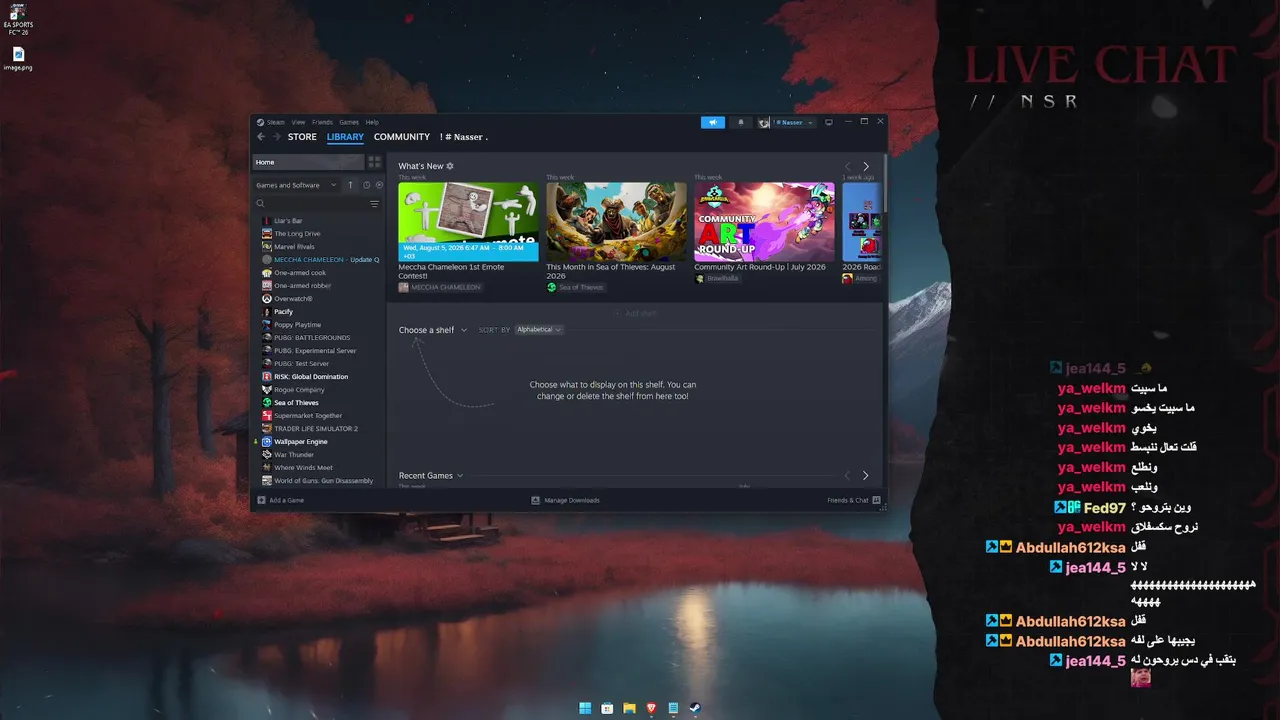Open the Steam menu
The height and width of the screenshot is (720, 1280).
pyautogui.click(x=275, y=122)
